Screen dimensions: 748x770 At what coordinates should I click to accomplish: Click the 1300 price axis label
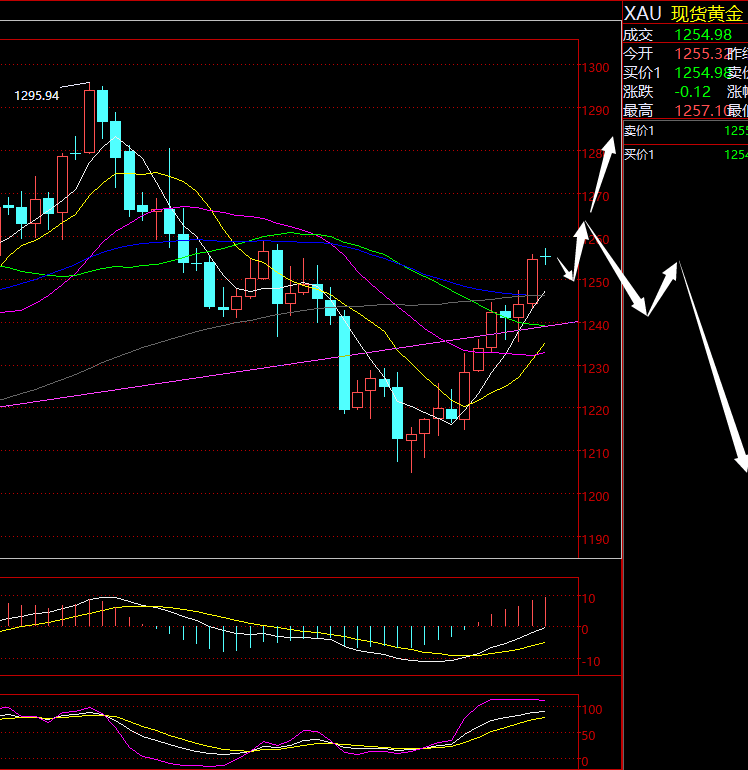point(596,68)
